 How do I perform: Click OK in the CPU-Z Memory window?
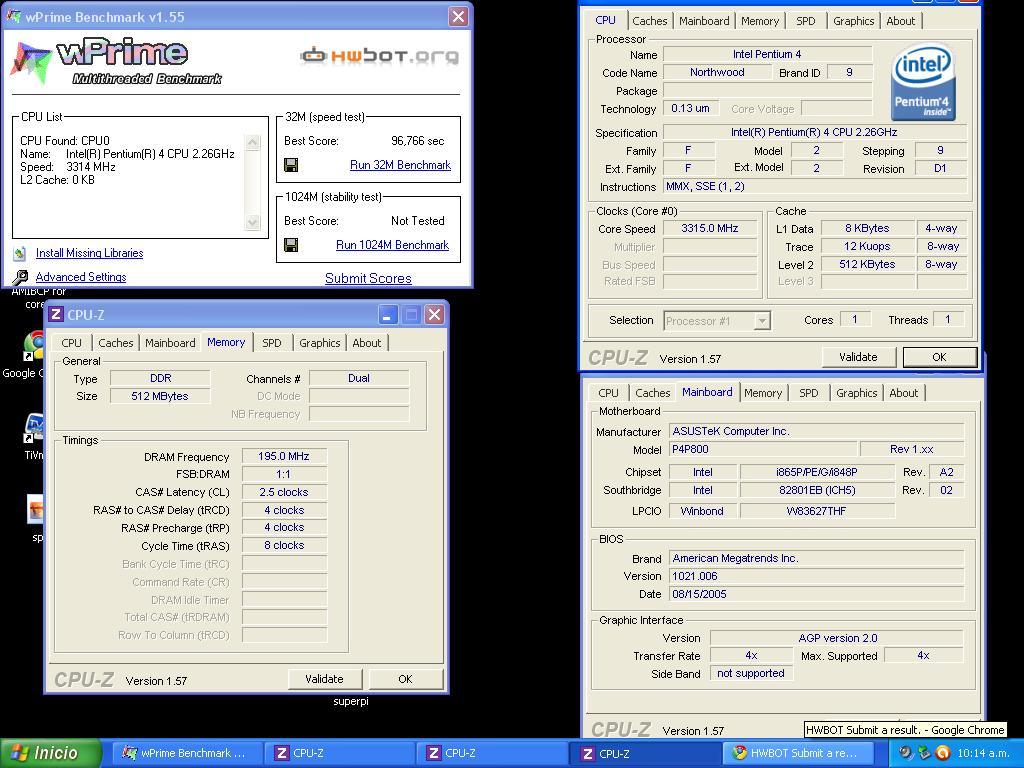pyautogui.click(x=406, y=679)
